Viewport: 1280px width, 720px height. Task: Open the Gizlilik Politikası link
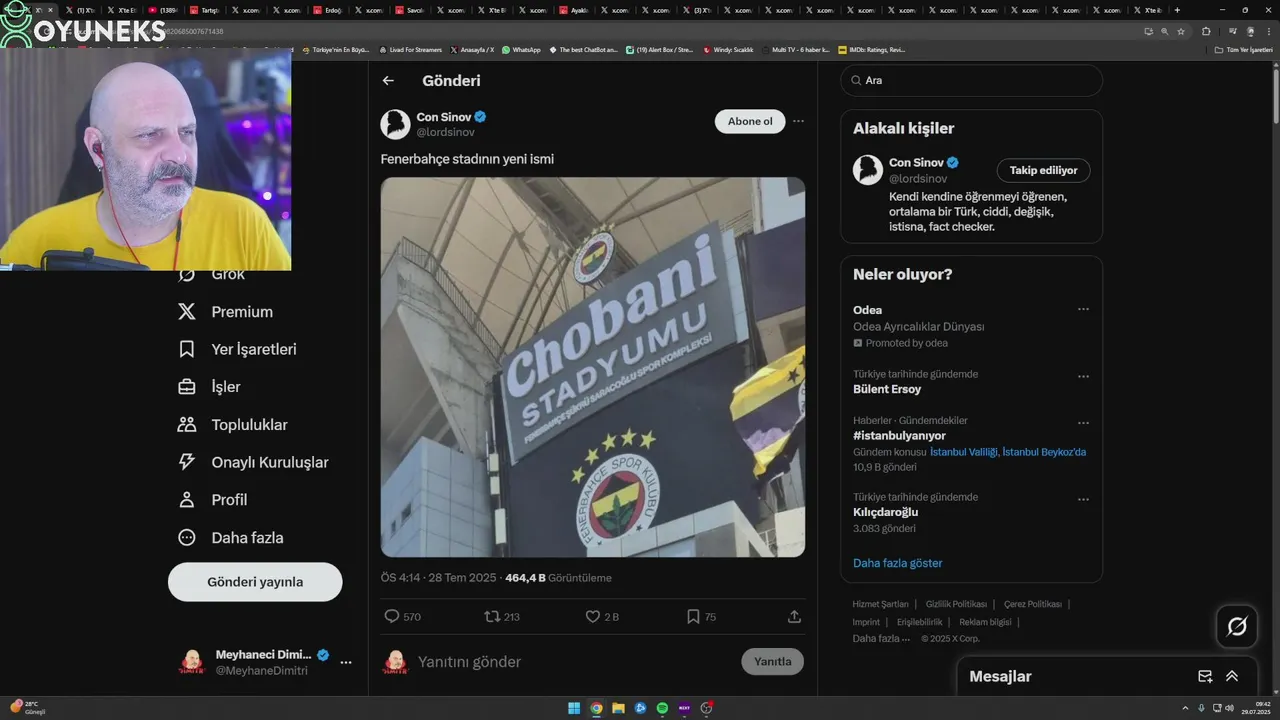[x=956, y=604]
